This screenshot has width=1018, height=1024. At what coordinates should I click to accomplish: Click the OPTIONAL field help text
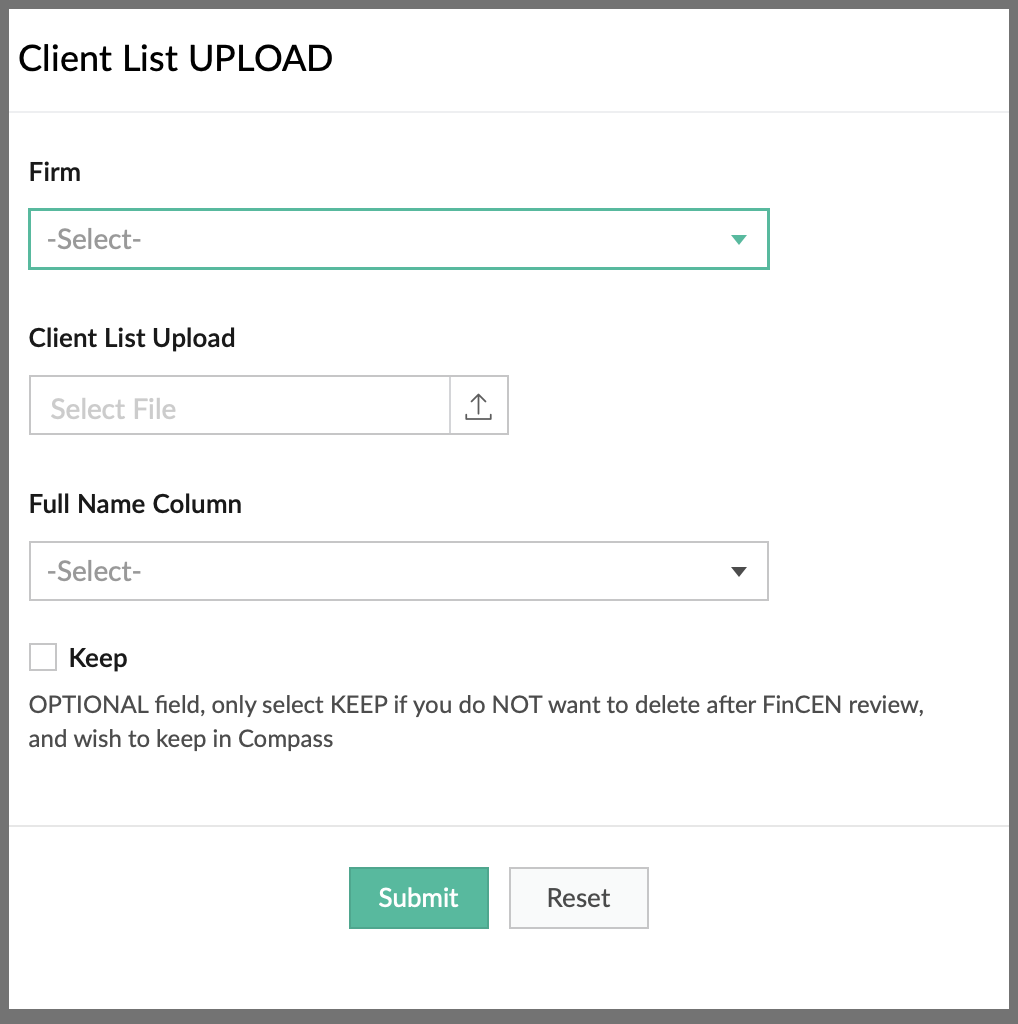475,705
